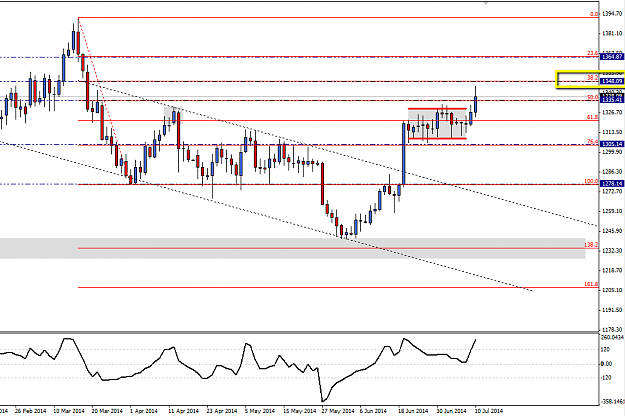Click the 18 Jun 2014 date label
625x416 pixels.
(x=413, y=411)
